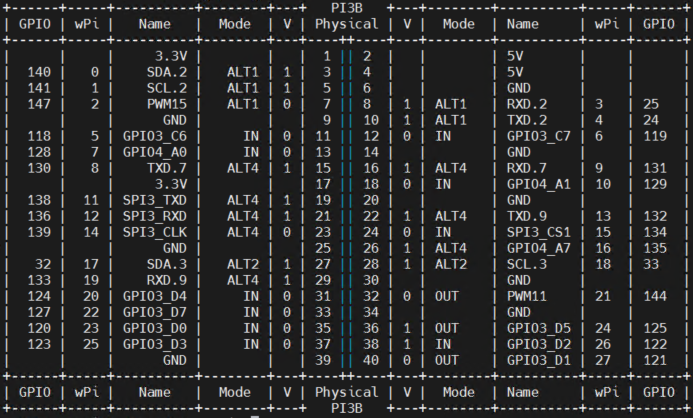This screenshot has width=693, height=418.
Task: Click the top Physical column header
Action: pos(346,23)
